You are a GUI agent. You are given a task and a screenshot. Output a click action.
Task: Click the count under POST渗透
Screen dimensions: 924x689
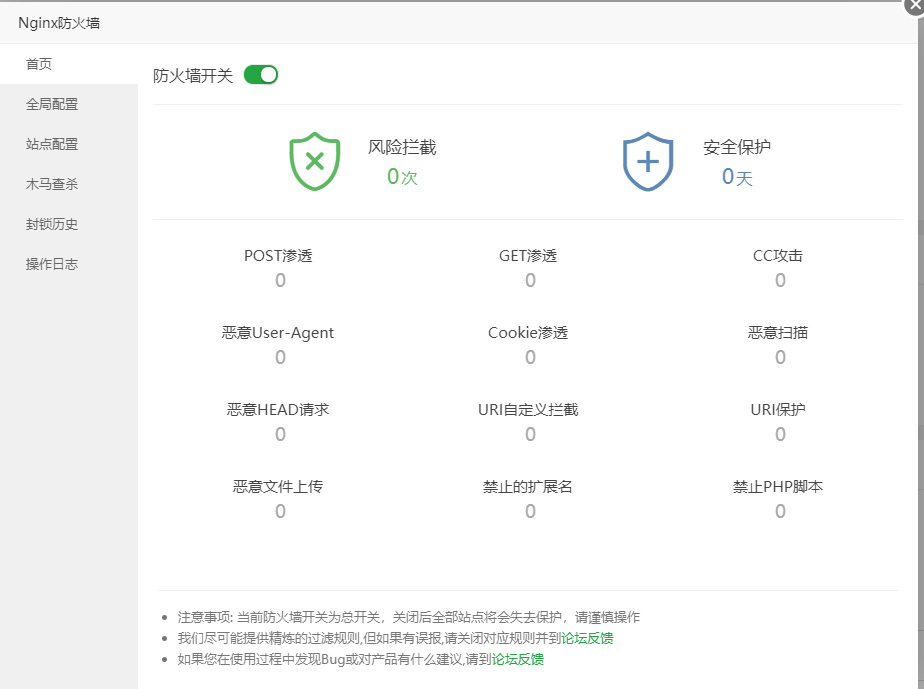tap(280, 280)
